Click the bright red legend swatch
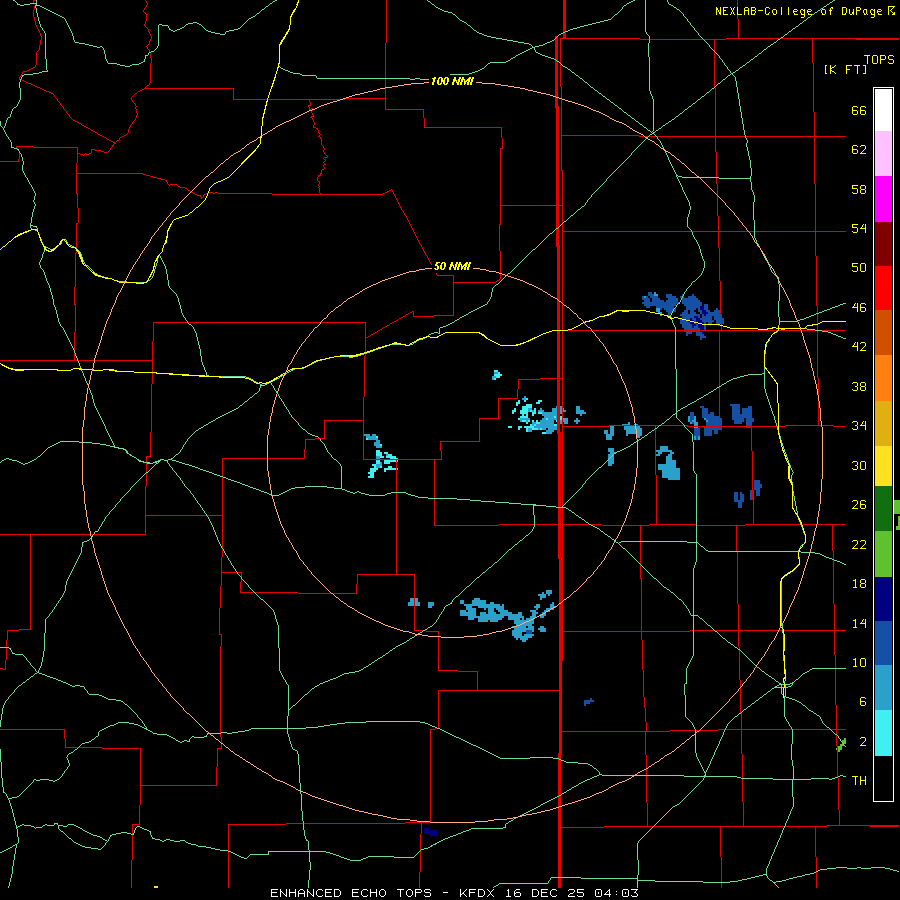The width and height of the screenshot is (900, 900). coord(883,289)
